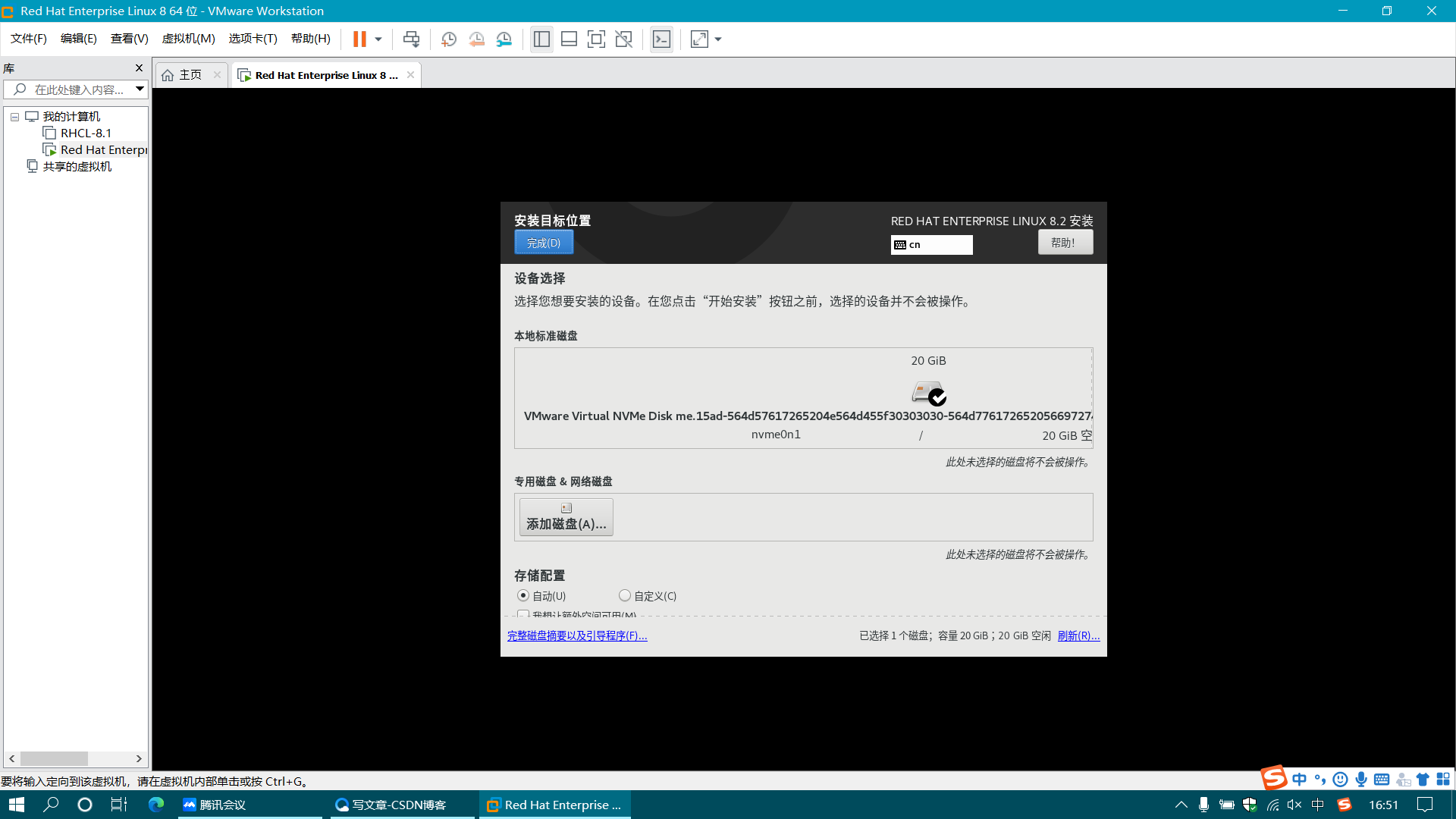Click the 完成(D) button
This screenshot has height=819, width=1456.
click(x=544, y=243)
